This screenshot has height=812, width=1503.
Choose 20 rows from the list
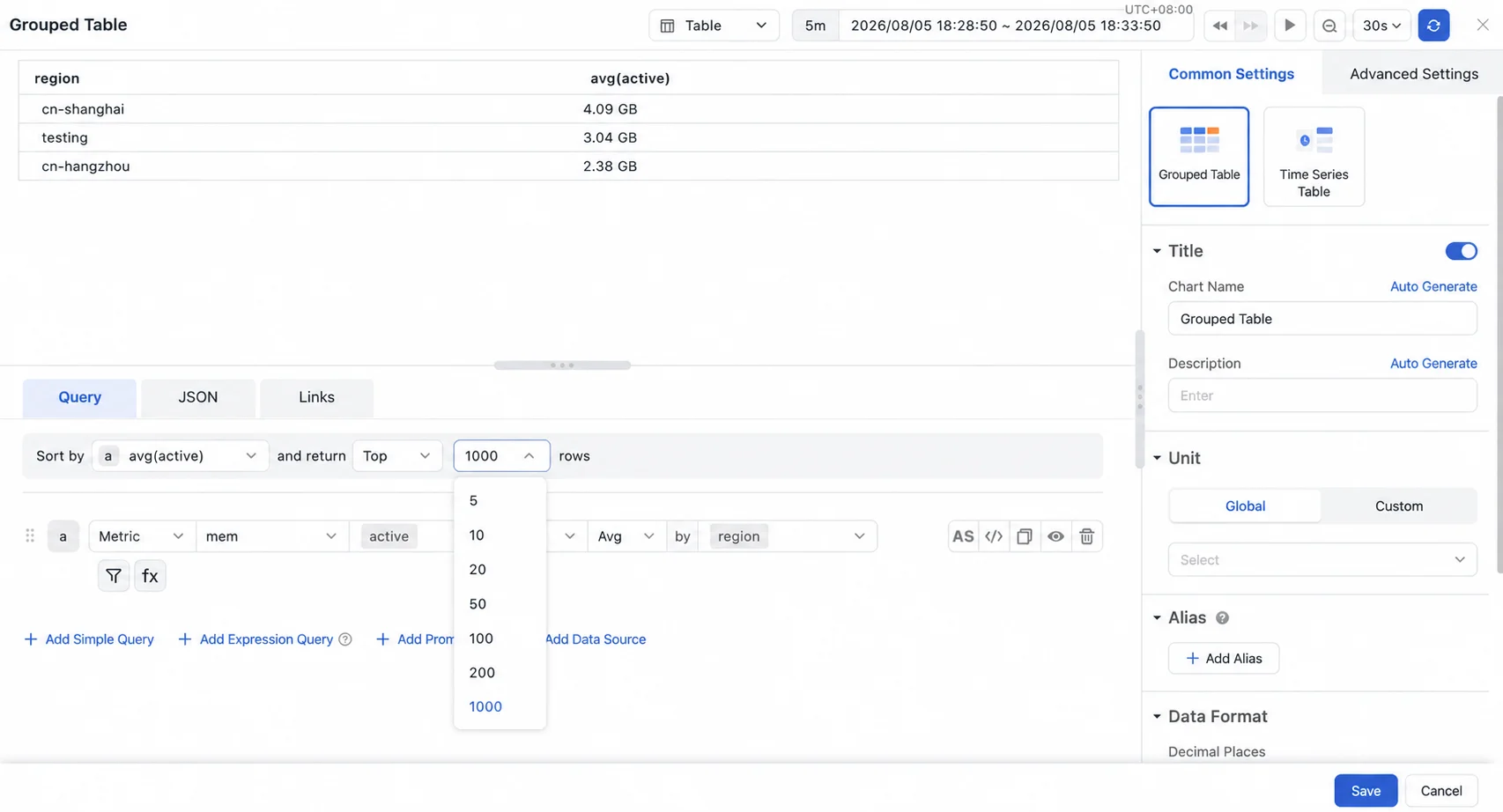[x=500, y=570]
